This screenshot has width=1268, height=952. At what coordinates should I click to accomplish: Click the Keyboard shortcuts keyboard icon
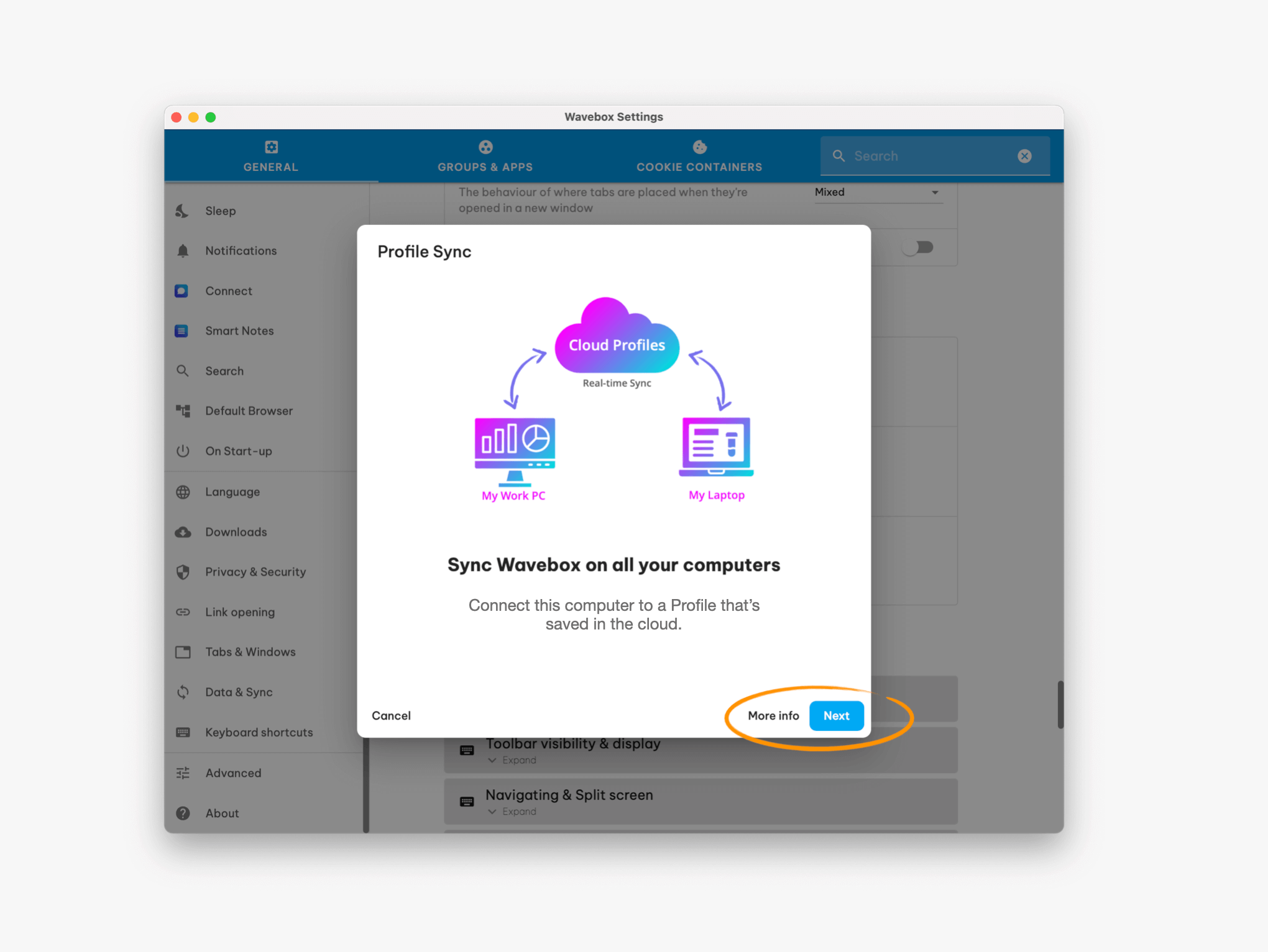[x=183, y=732]
